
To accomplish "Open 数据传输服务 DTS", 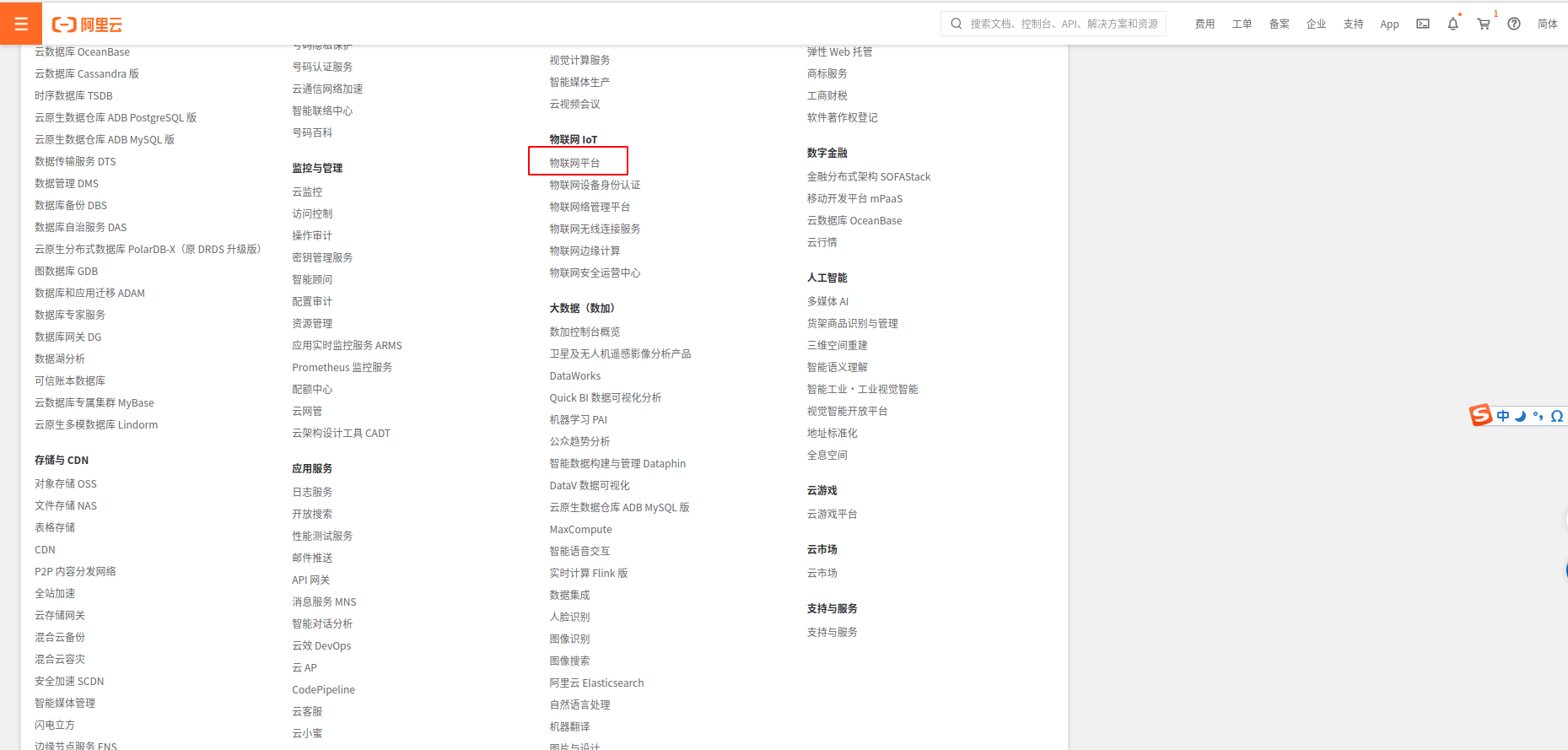I will [75, 161].
